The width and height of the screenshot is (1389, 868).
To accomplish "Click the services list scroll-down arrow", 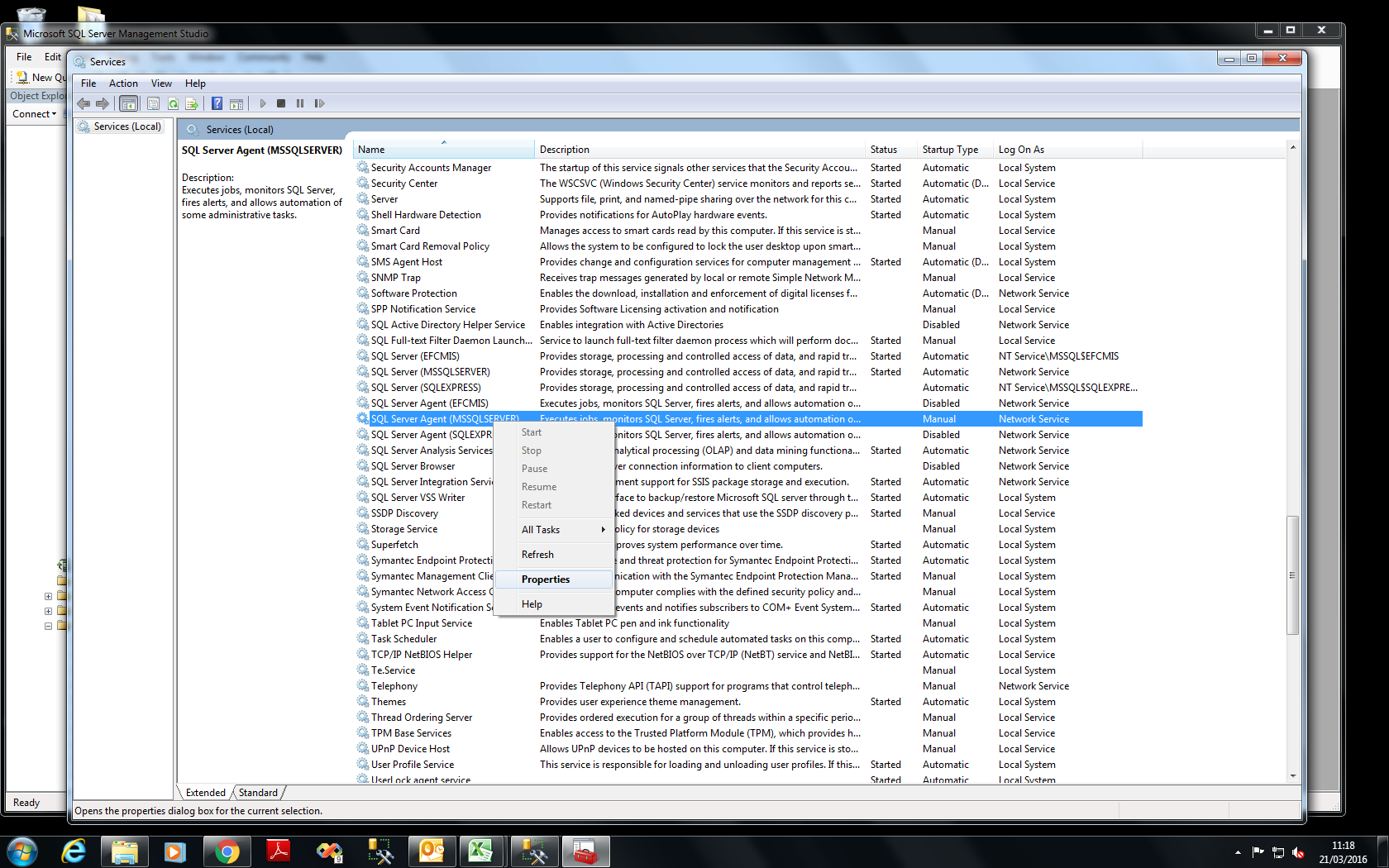I will pos(1293,776).
